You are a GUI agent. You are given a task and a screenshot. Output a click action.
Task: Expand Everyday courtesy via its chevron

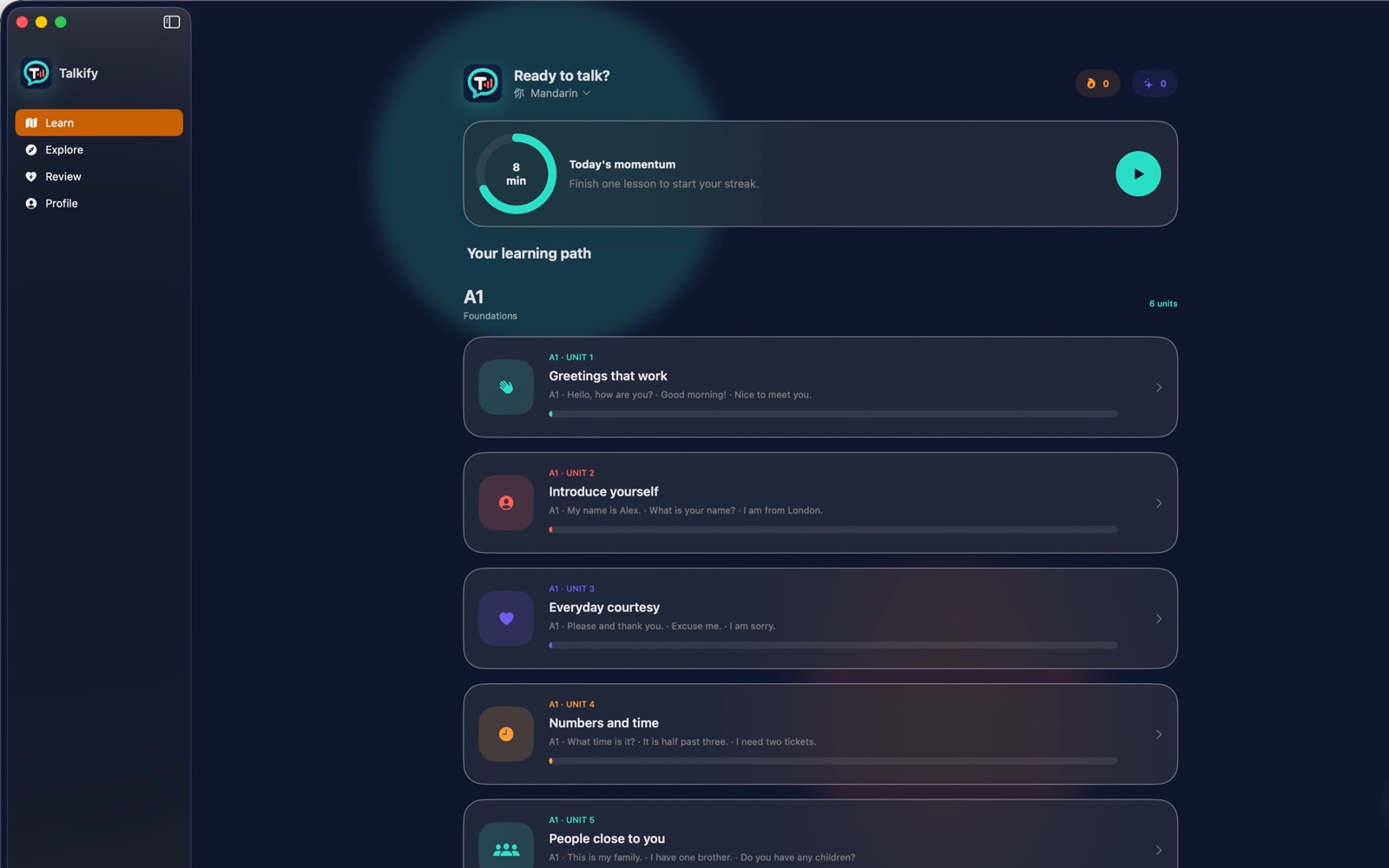(x=1159, y=619)
